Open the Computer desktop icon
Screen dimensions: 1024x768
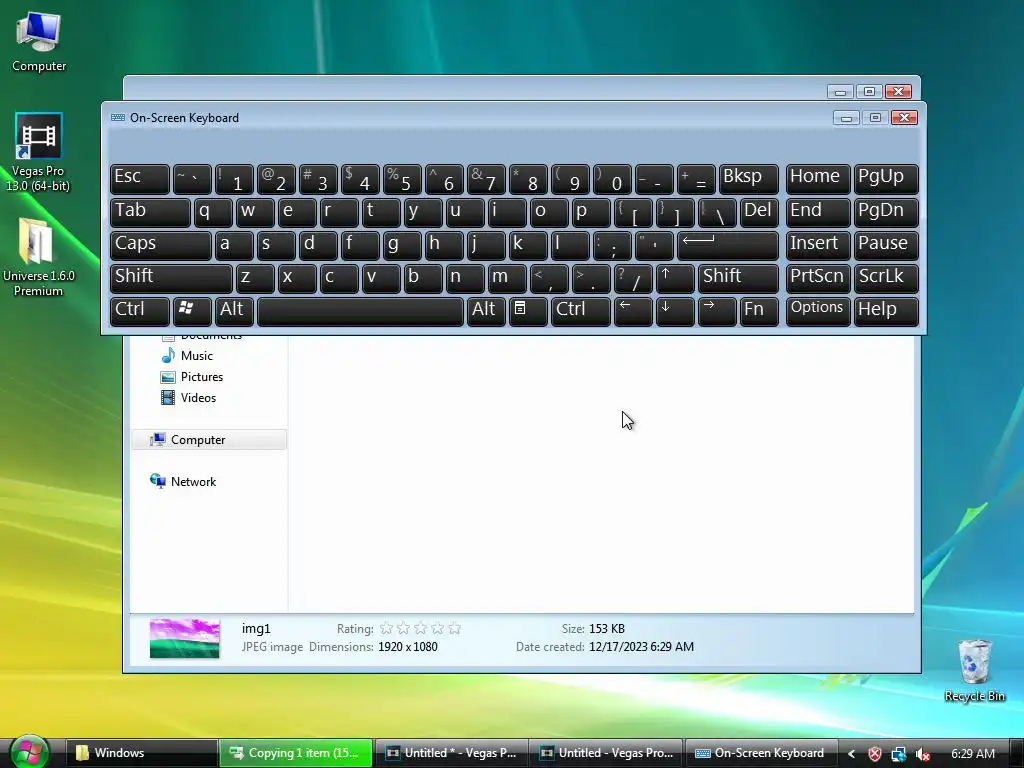pos(39,40)
